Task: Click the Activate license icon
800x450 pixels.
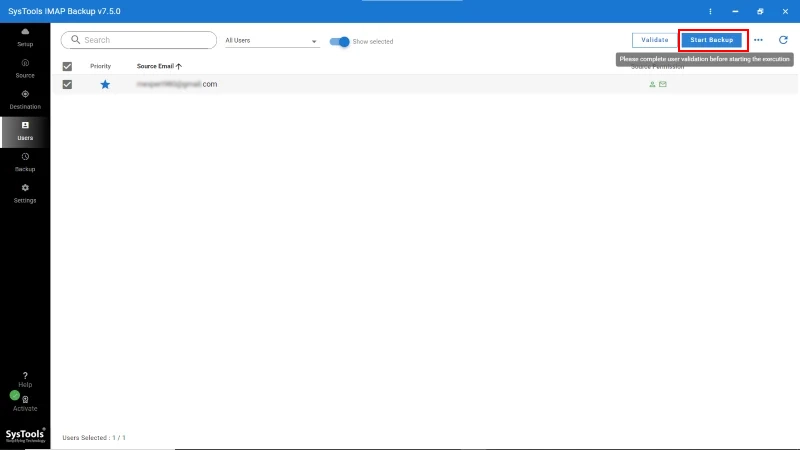Action: click(x=25, y=399)
